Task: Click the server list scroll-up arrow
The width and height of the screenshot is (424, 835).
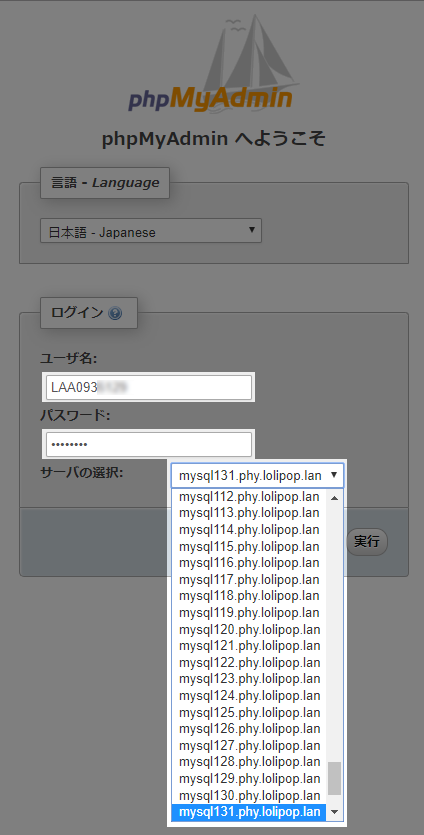Action: pyautogui.click(x=335, y=498)
